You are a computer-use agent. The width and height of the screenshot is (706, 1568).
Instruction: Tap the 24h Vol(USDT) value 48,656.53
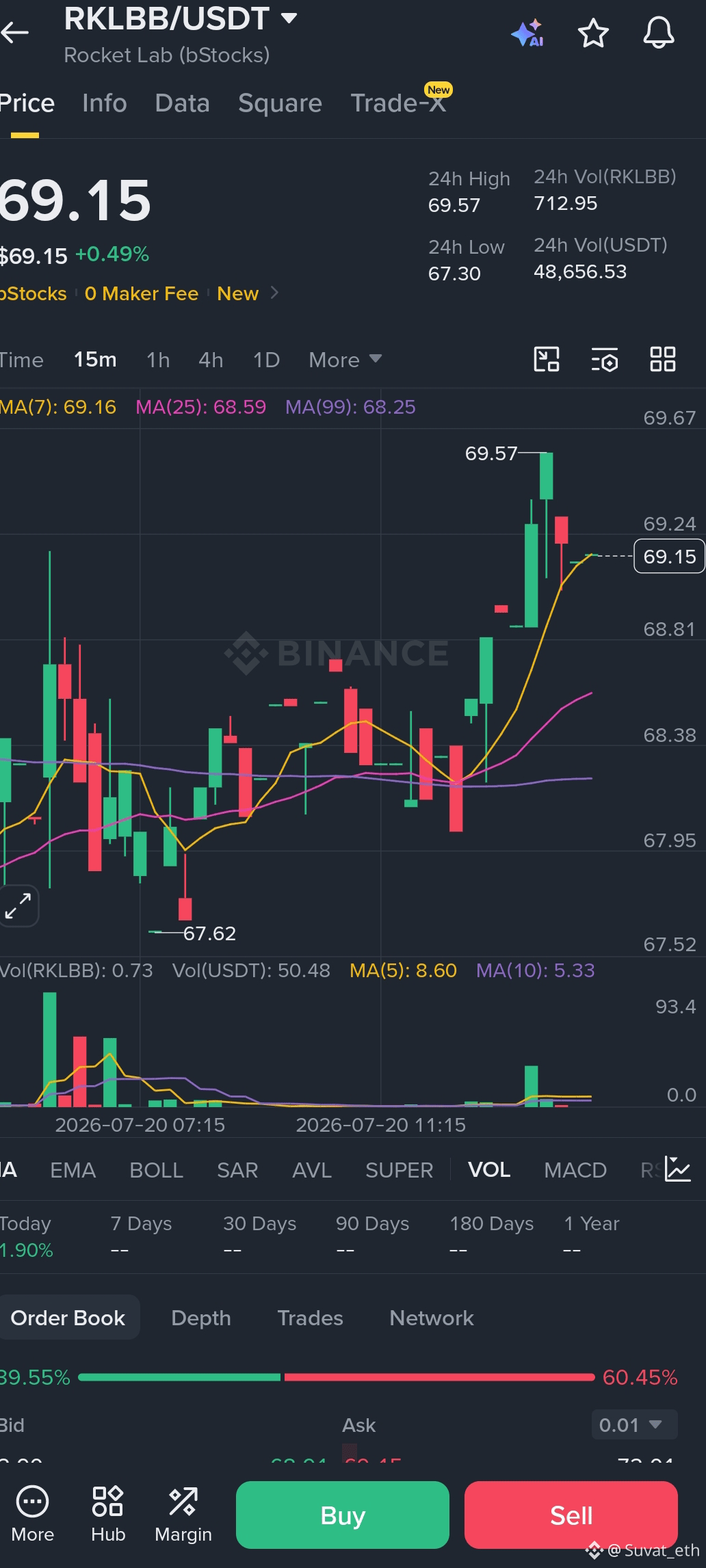[x=580, y=271]
